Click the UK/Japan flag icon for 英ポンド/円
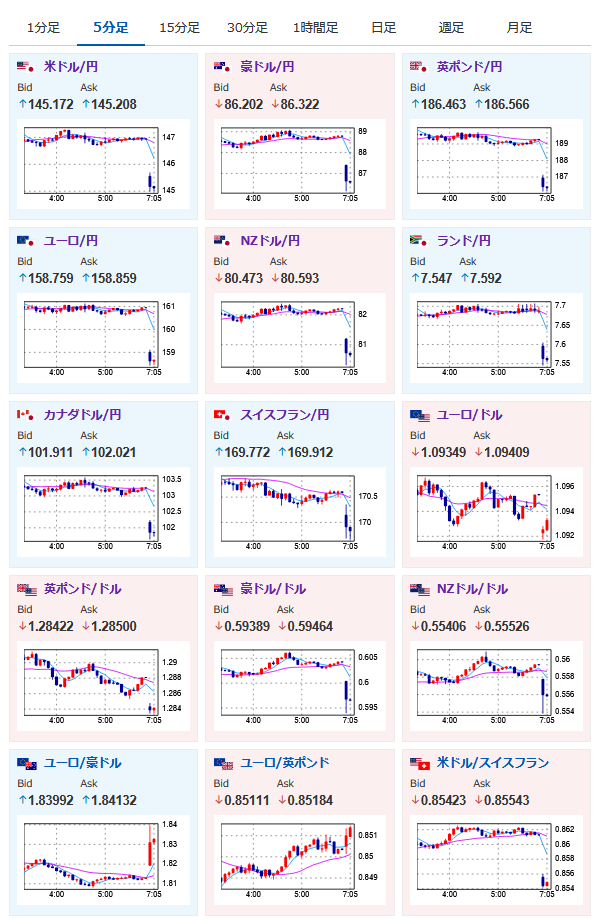 (419, 67)
